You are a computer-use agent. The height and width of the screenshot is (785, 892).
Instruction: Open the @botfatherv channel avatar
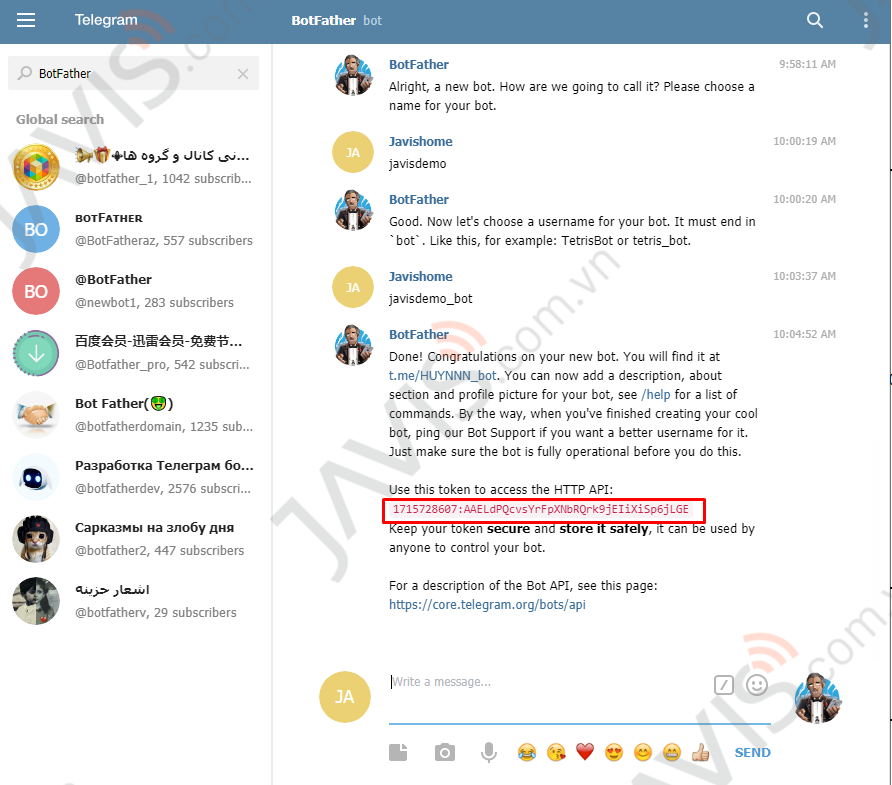pos(36,601)
